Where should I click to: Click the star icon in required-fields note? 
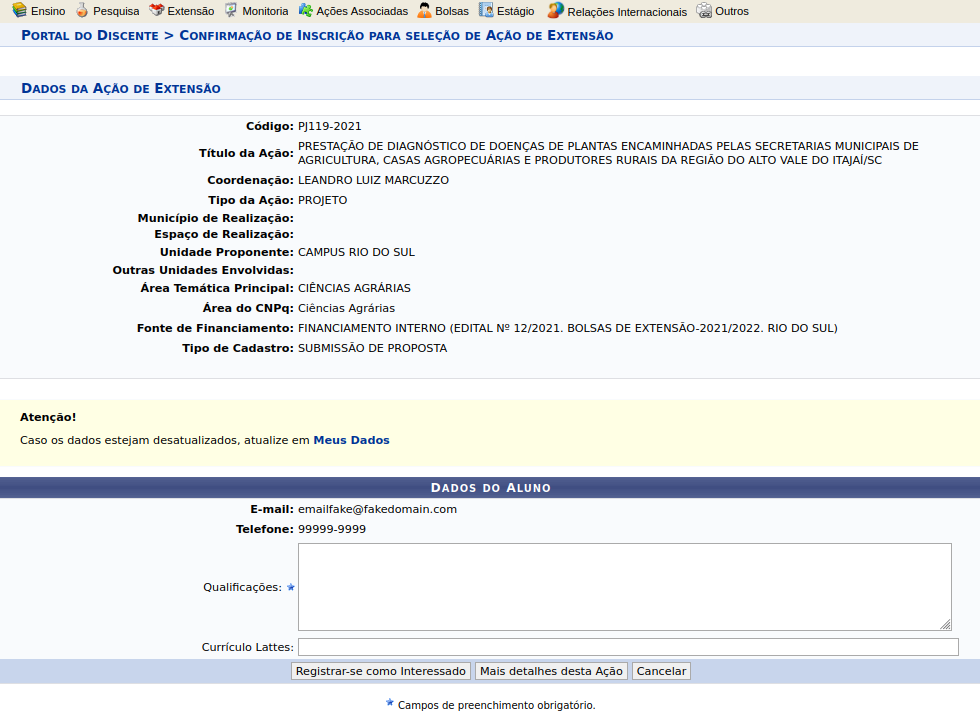pyautogui.click(x=389, y=702)
